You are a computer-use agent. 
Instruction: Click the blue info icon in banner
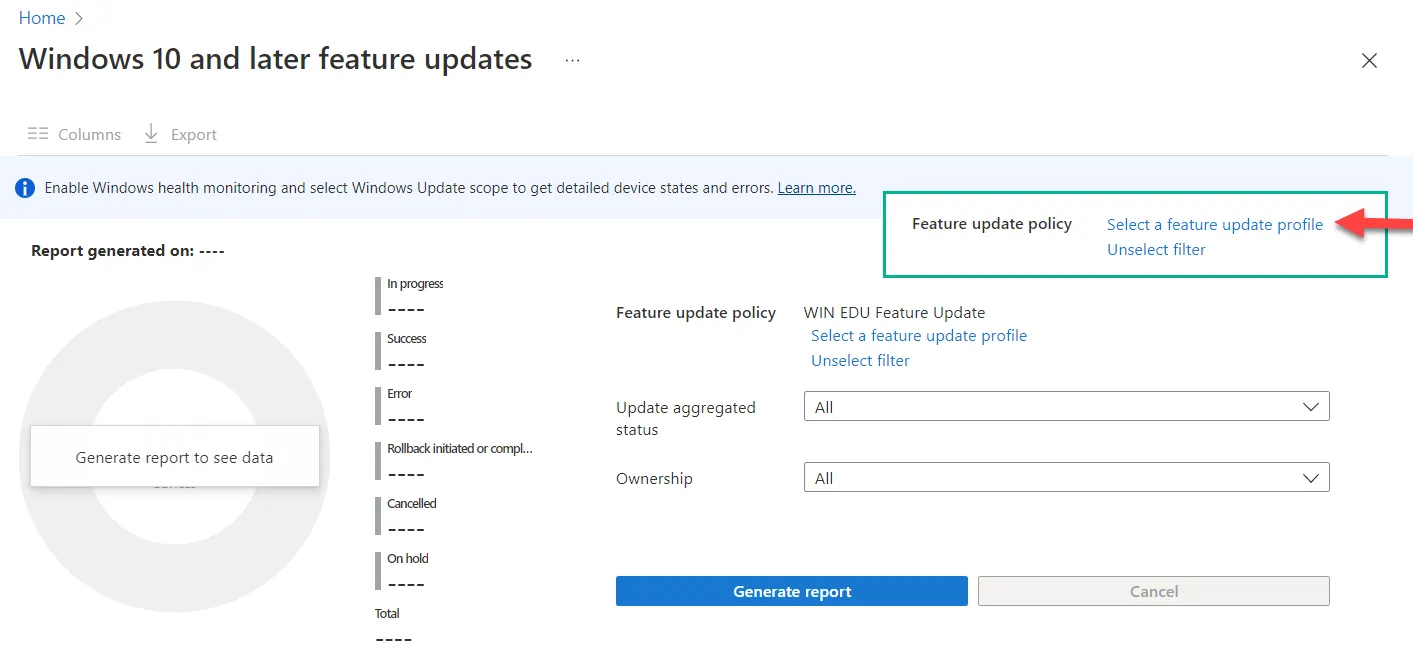tap(26, 187)
